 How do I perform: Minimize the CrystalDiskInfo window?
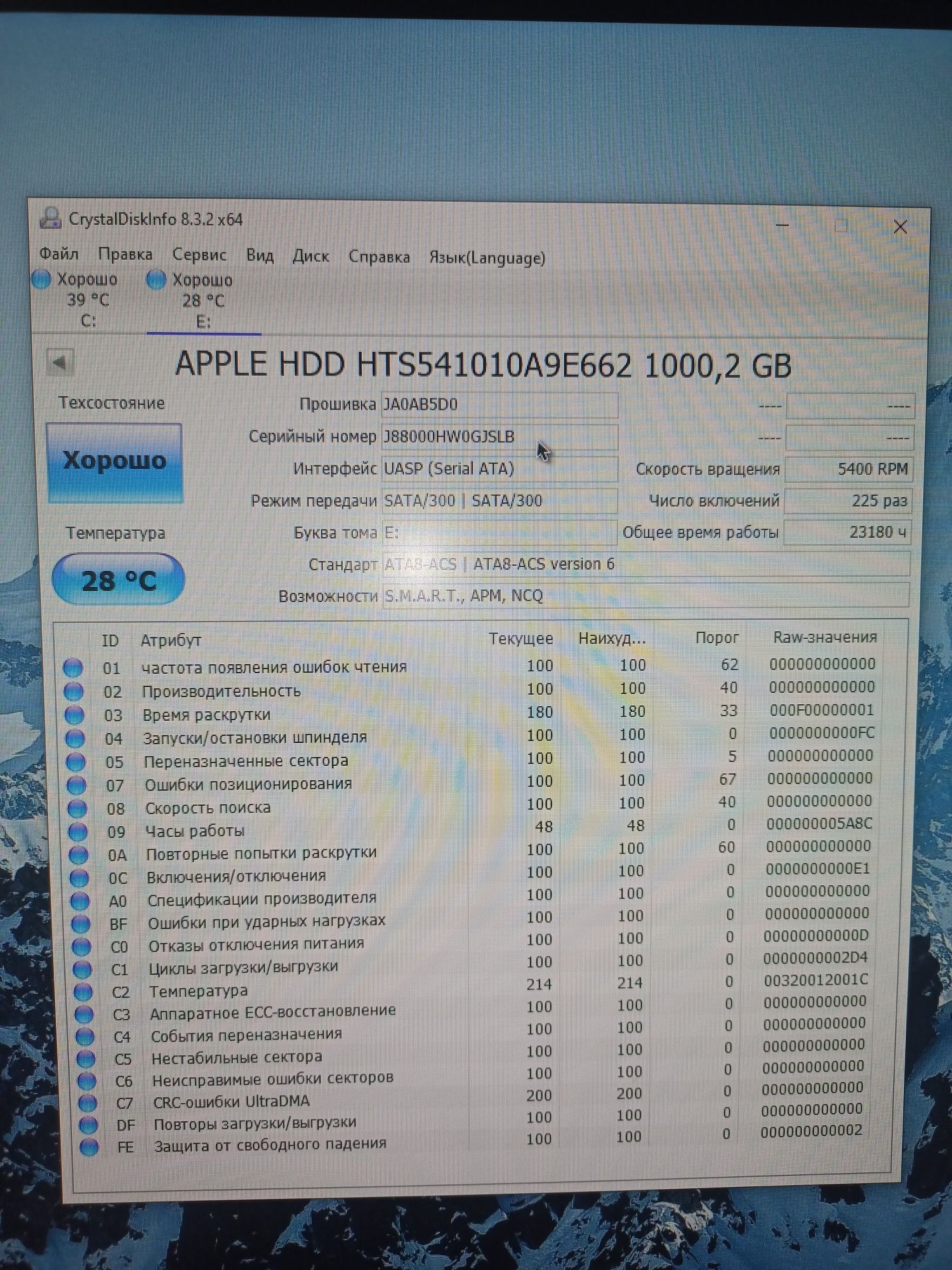click(782, 224)
